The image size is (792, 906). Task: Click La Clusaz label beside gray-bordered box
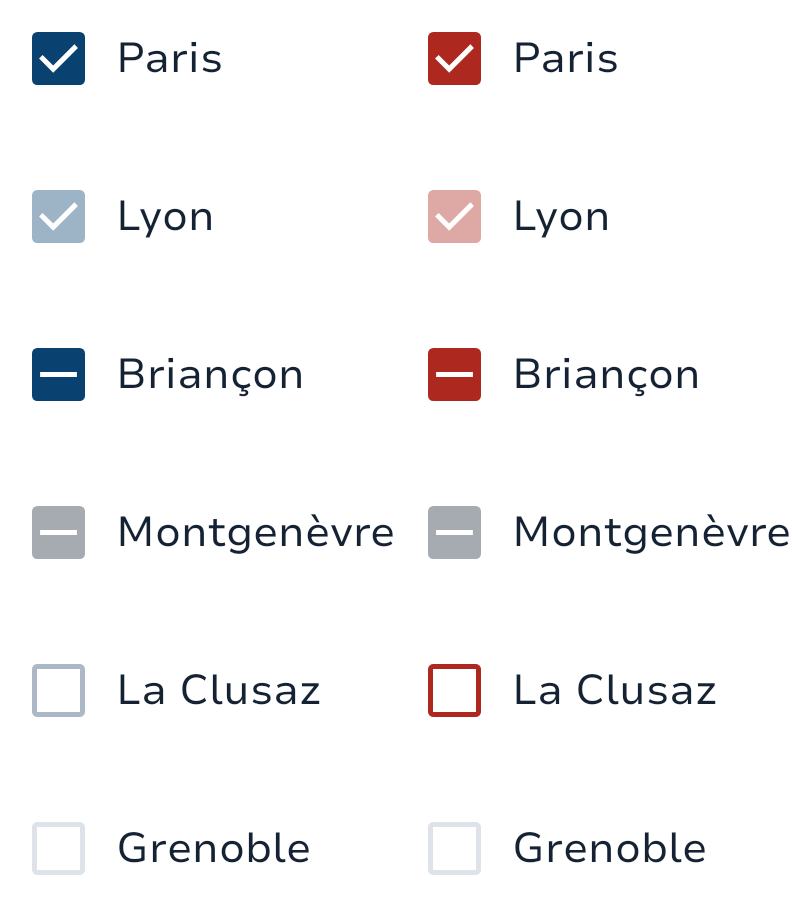point(218,691)
